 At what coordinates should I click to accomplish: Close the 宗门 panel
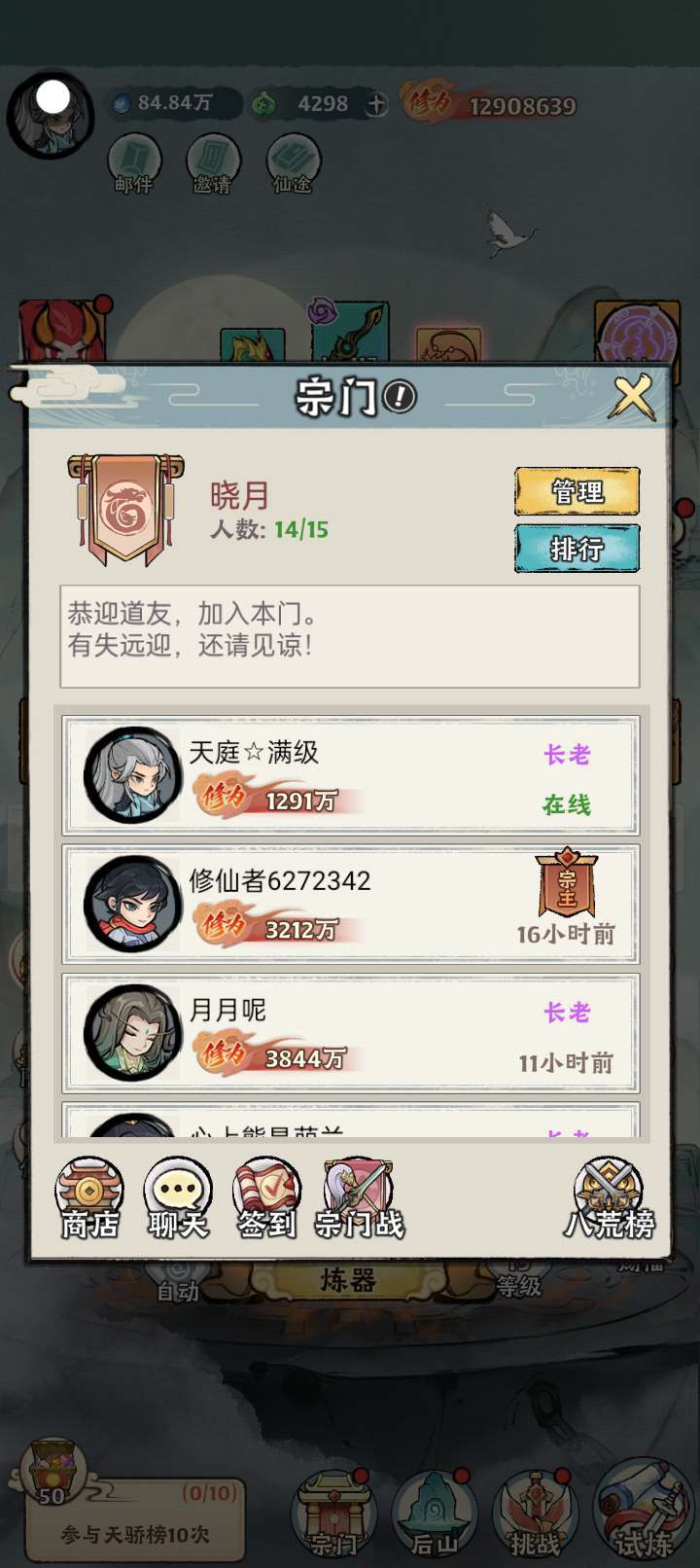pyautogui.click(x=633, y=397)
